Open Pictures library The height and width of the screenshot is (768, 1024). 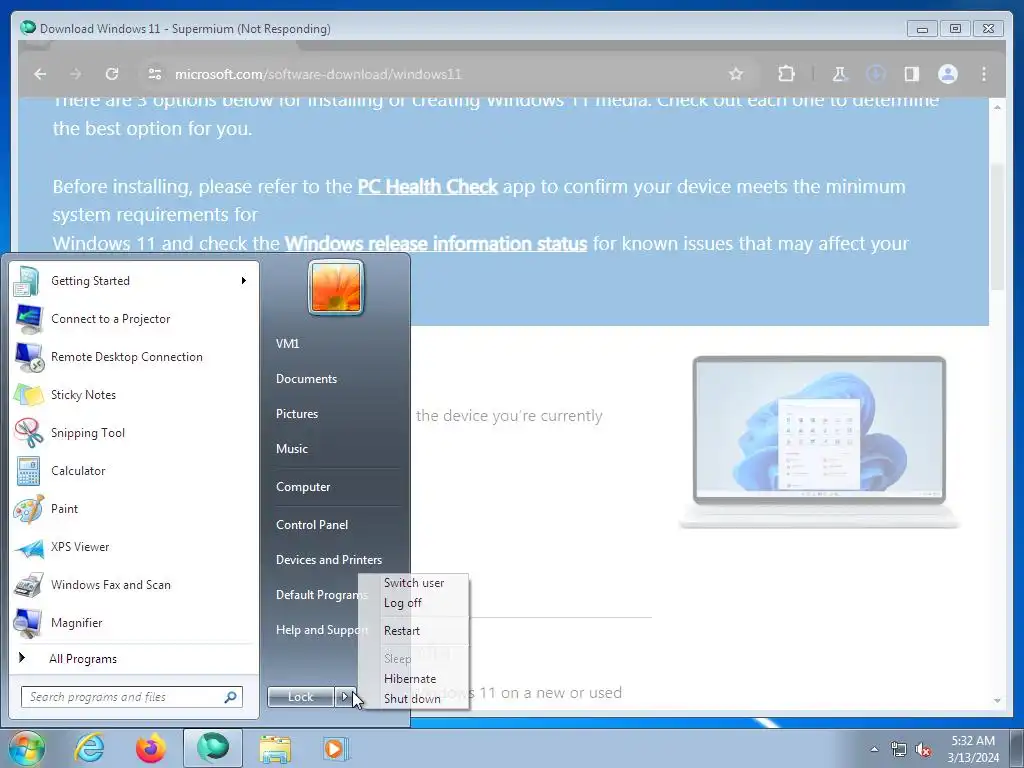coord(297,414)
